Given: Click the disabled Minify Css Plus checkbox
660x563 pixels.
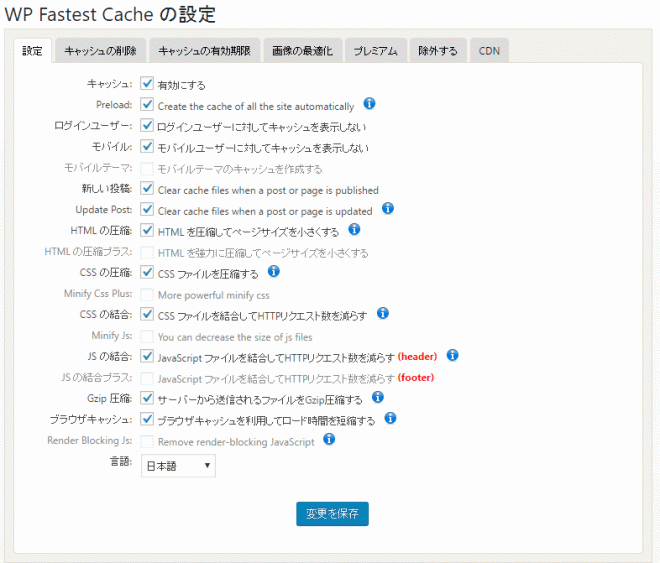Looking at the screenshot, I should (x=147, y=294).
